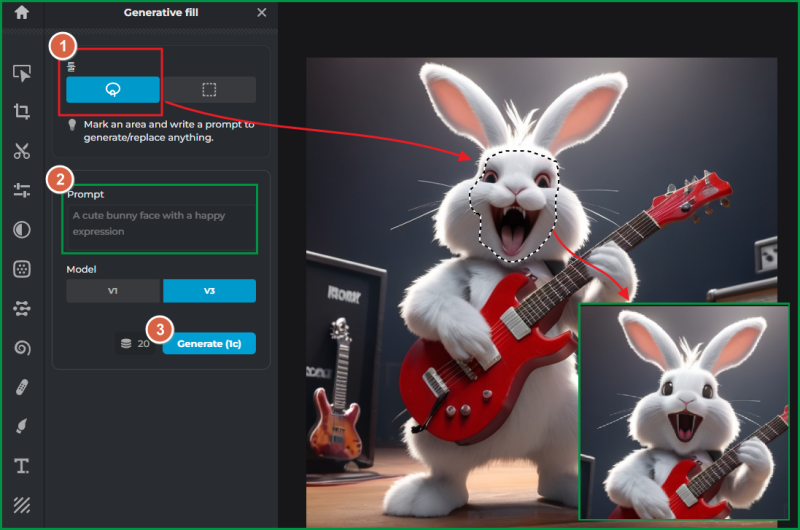The width and height of the screenshot is (800, 530).
Task: Click the Generate (1c) button
Action: point(209,343)
